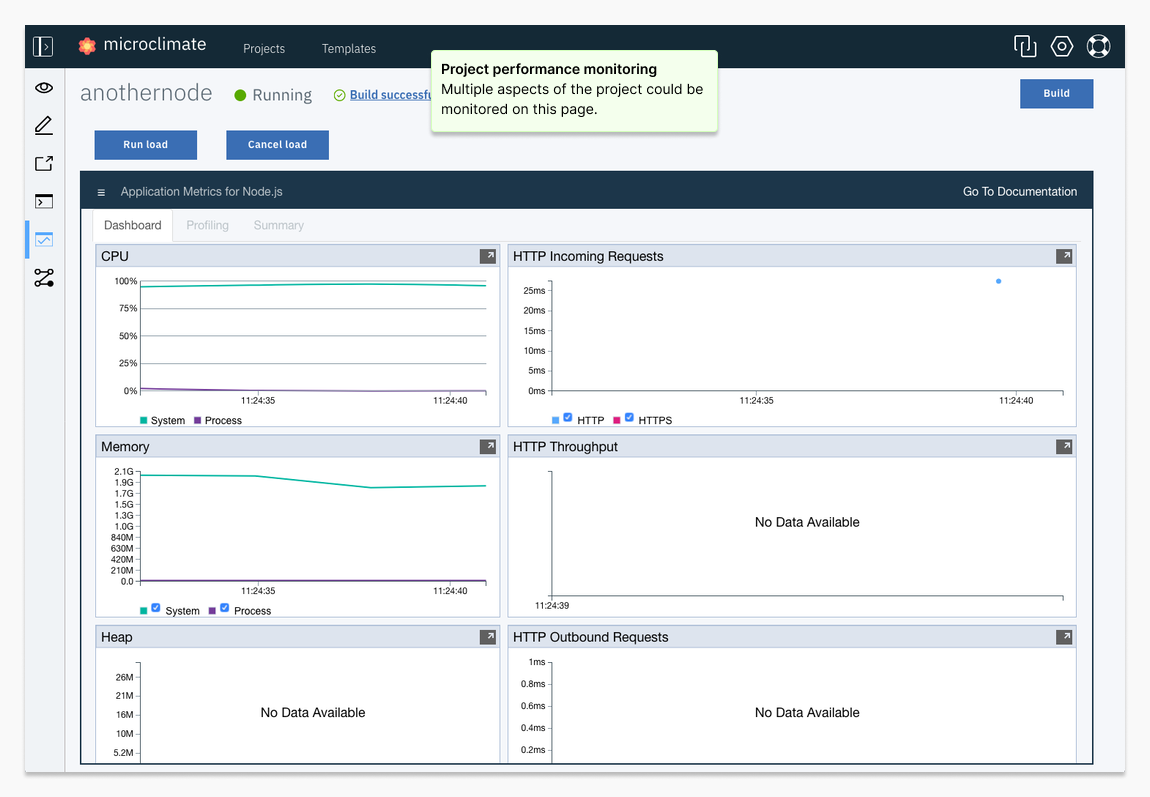Expand the CPU chart to full view
The image size is (1150, 797).
click(x=488, y=256)
